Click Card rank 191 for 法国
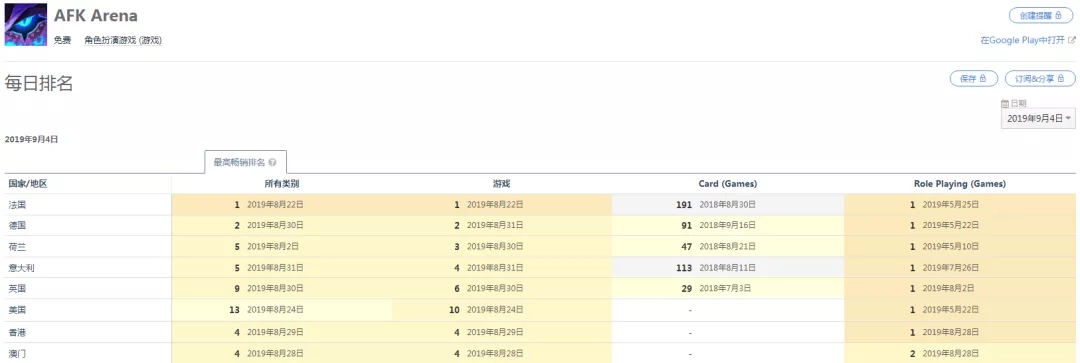The image size is (1080, 363). tap(684, 205)
